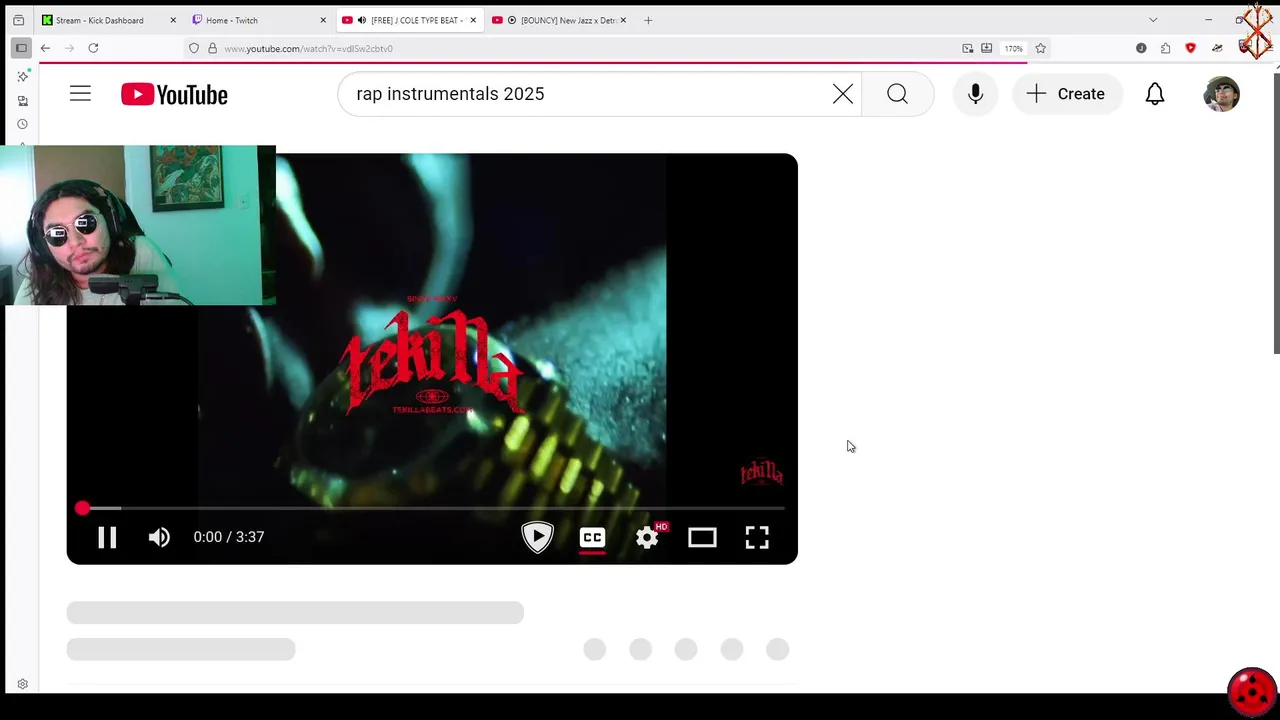Open the Create menu
Image resolution: width=1280 pixels, height=720 pixels.
(x=1066, y=94)
